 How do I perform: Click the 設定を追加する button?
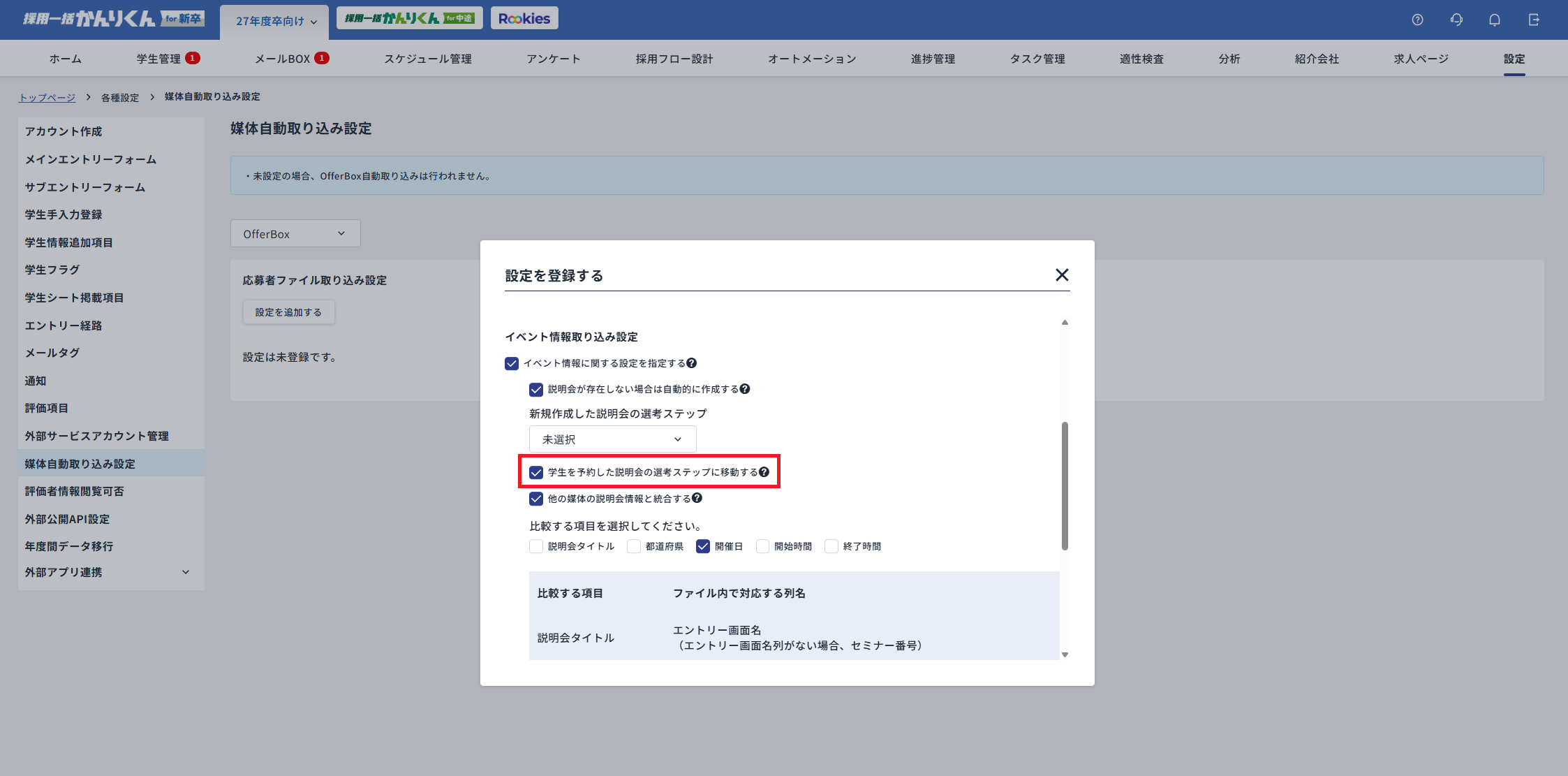click(x=288, y=312)
